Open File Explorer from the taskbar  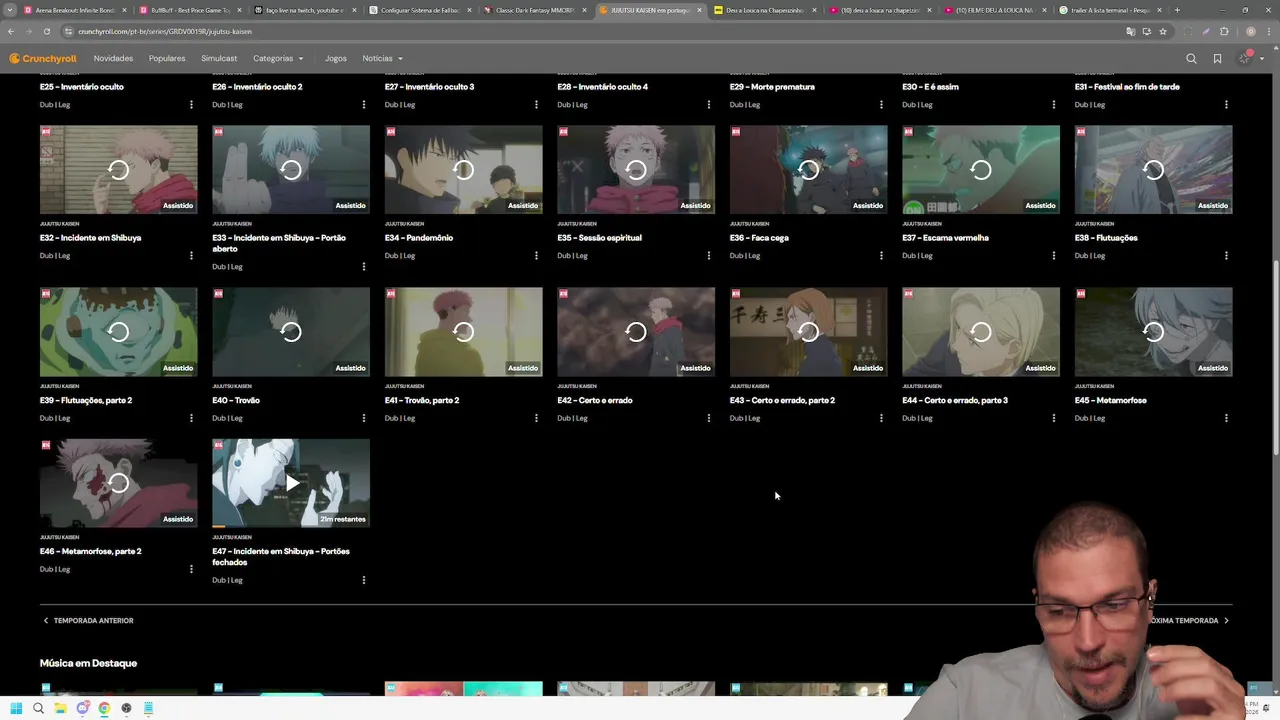(x=60, y=708)
